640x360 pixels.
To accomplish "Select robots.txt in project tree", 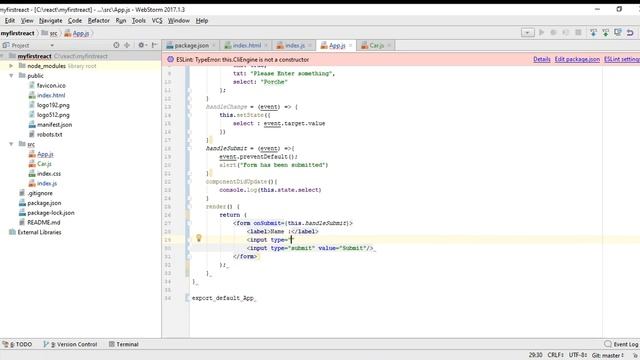I will [x=49, y=134].
